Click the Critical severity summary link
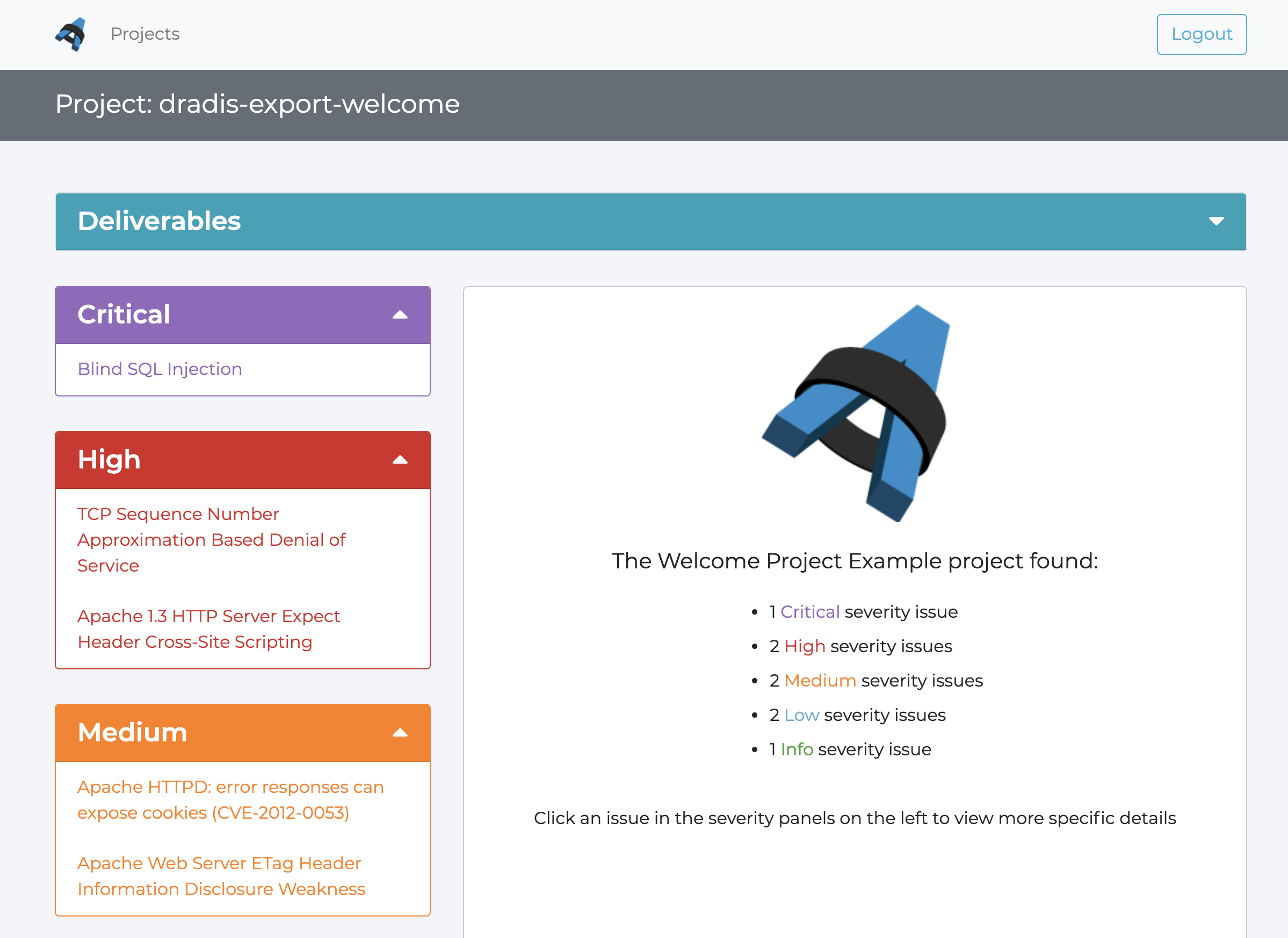The image size is (1288, 938). click(809, 612)
